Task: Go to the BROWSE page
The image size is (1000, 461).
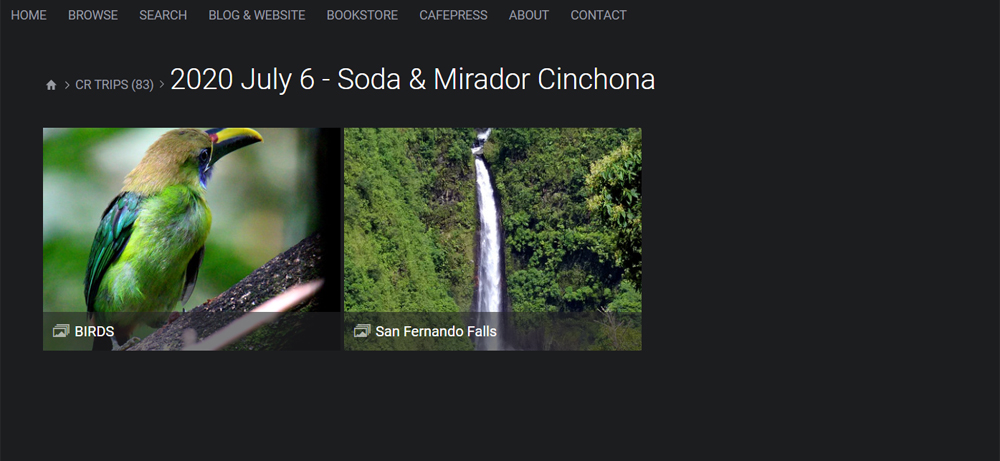Action: [x=93, y=15]
